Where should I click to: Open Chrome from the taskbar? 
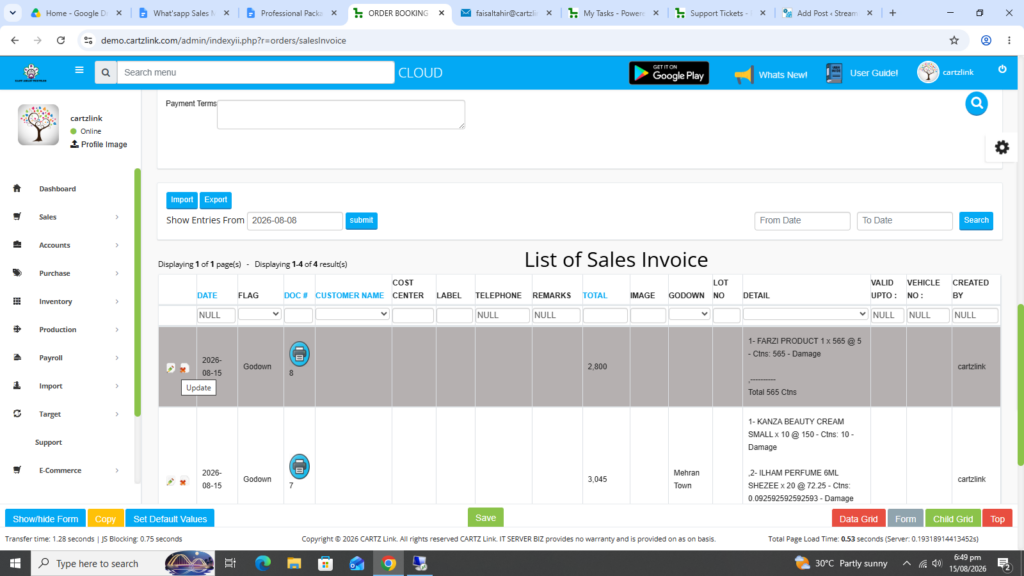pos(389,563)
